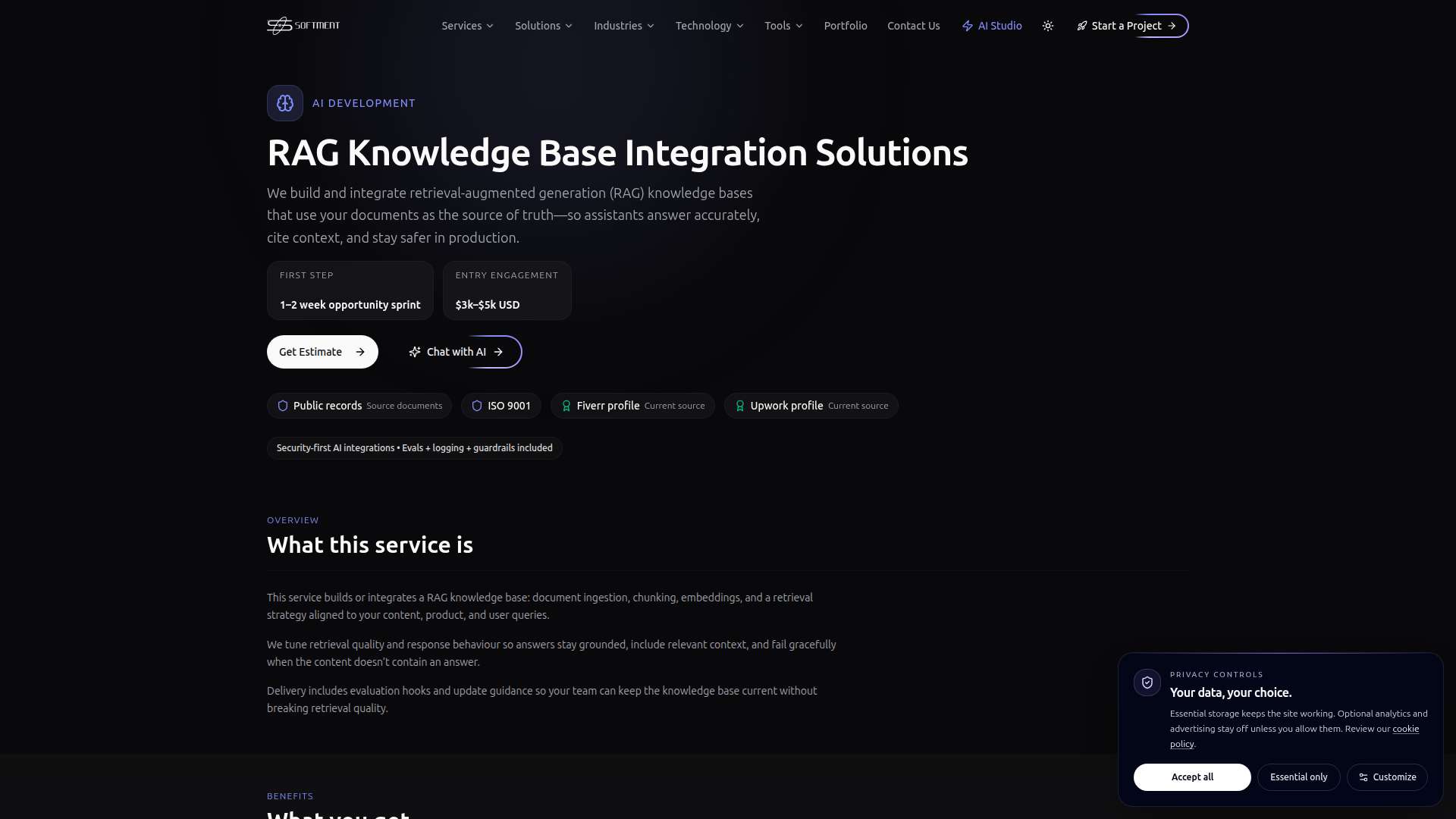The width and height of the screenshot is (1456, 819).
Task: Click the shield icon on ISO 9001 badge
Action: (477, 406)
